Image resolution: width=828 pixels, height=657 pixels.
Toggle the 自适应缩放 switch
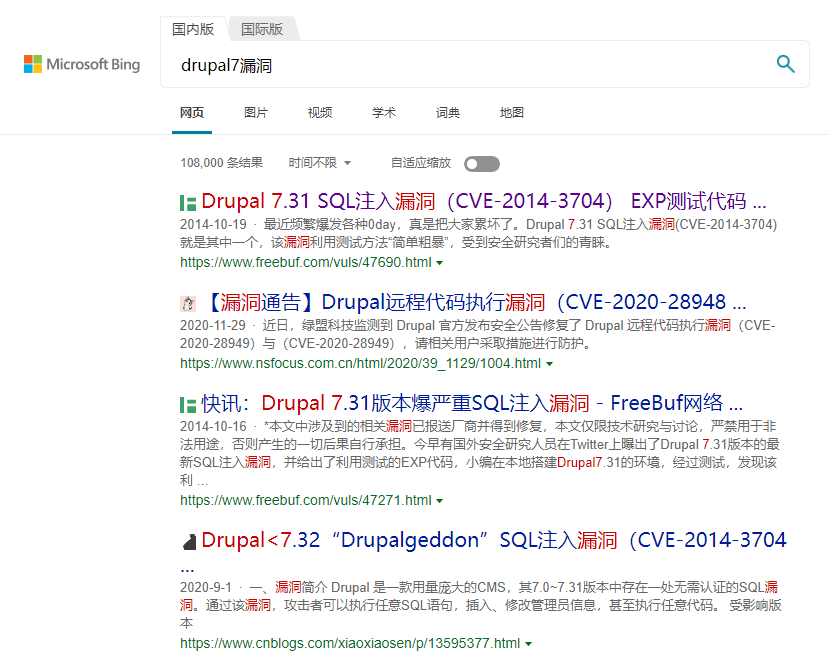click(481, 163)
